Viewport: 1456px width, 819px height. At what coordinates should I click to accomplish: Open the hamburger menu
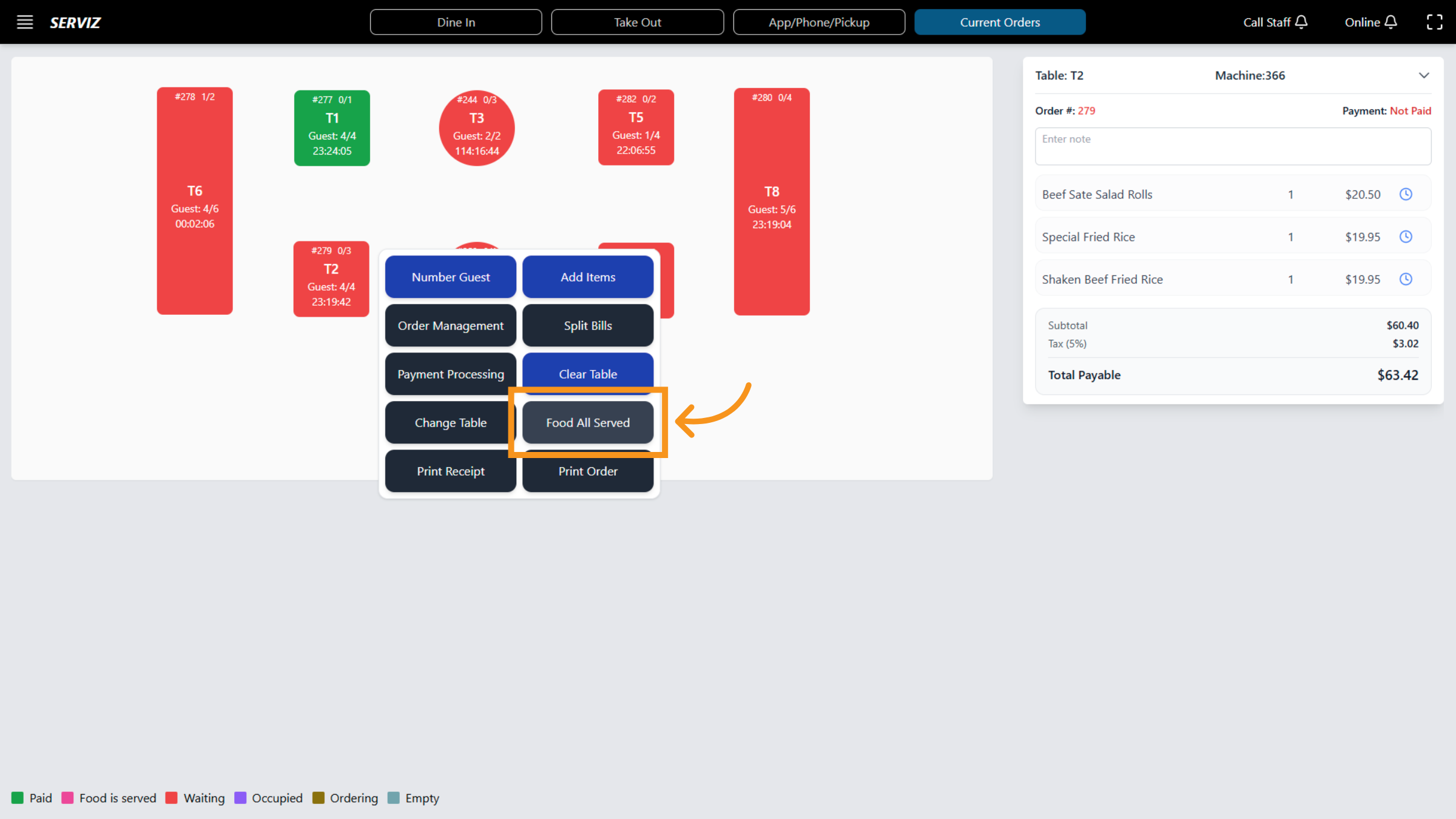[x=24, y=22]
